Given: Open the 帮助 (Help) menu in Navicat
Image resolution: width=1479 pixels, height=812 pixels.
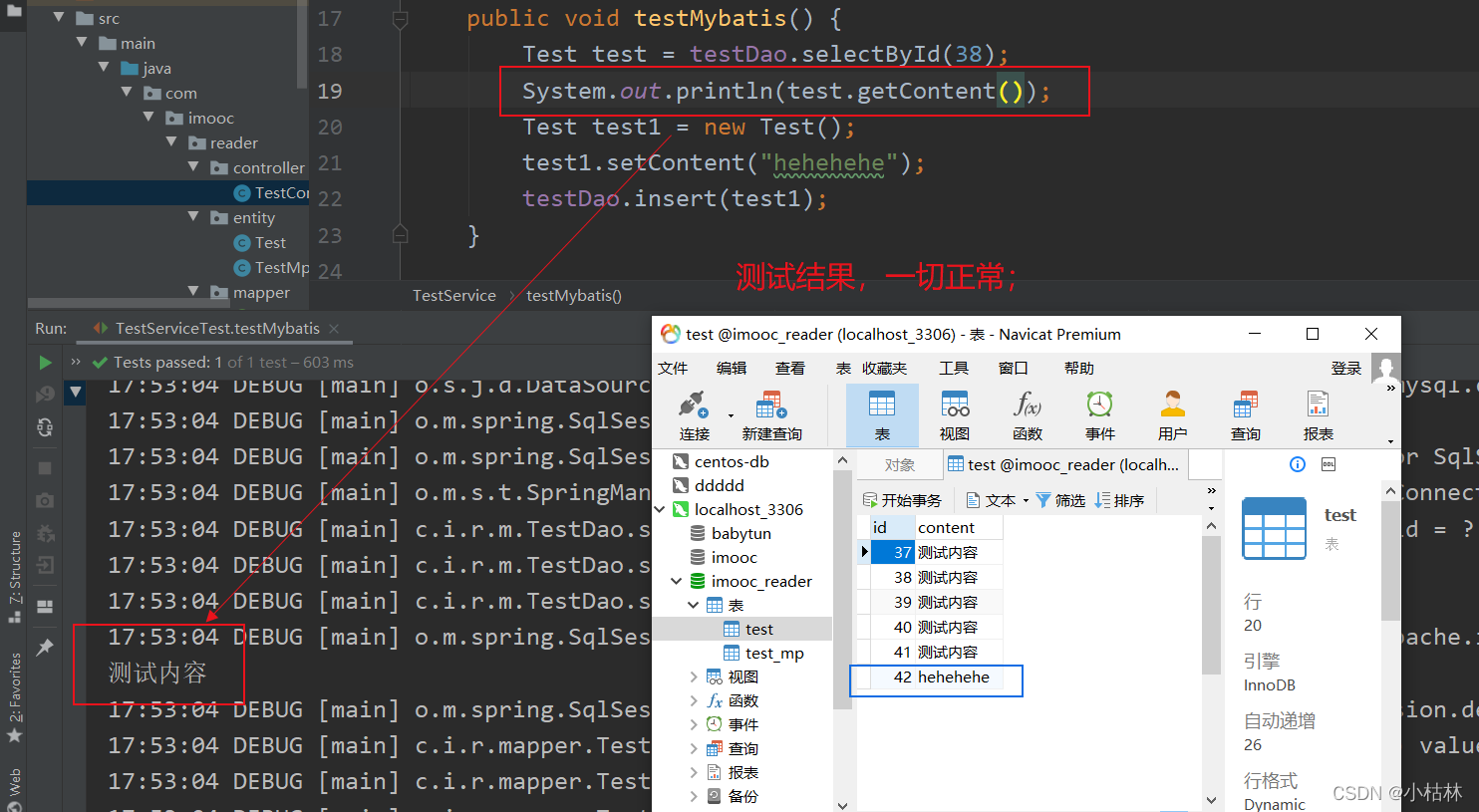Looking at the screenshot, I should (x=1079, y=368).
